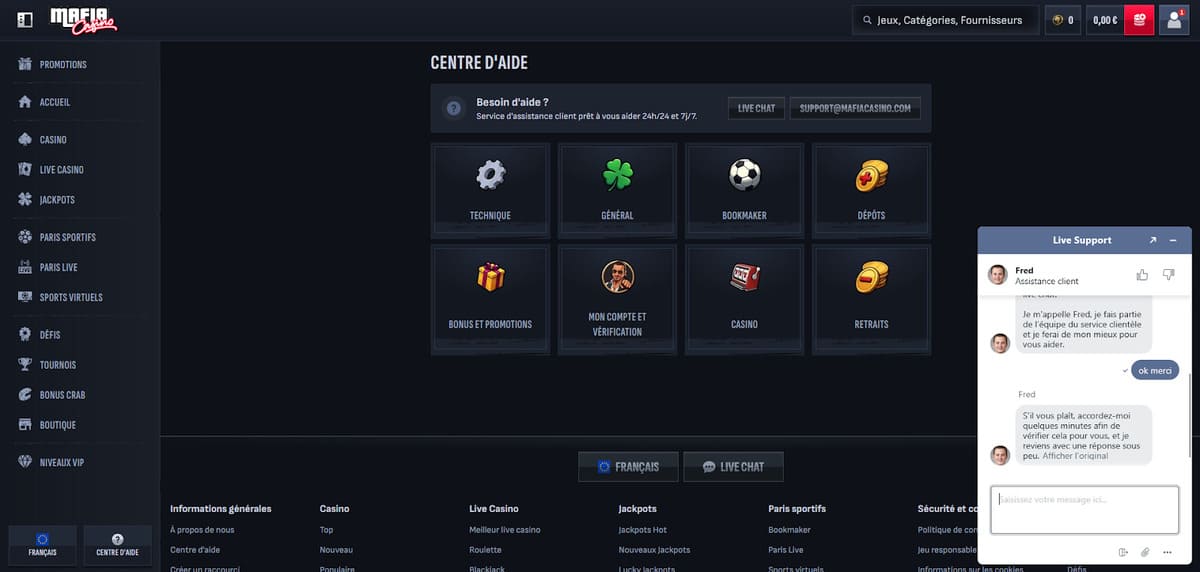Toggle the sidebar collapse icon at top left
The image size is (1200, 572).
25,20
